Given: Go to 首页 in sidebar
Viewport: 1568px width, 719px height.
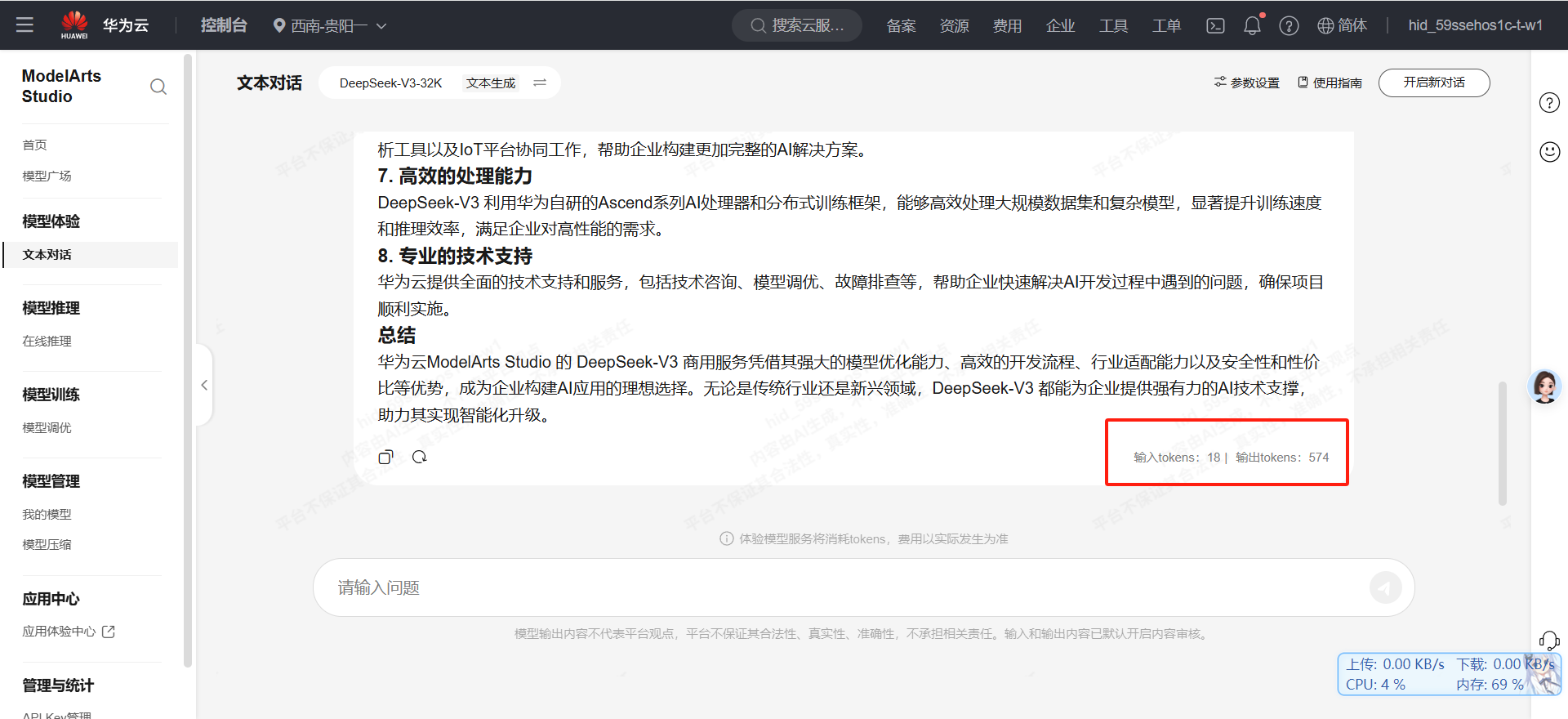Looking at the screenshot, I should [x=35, y=145].
